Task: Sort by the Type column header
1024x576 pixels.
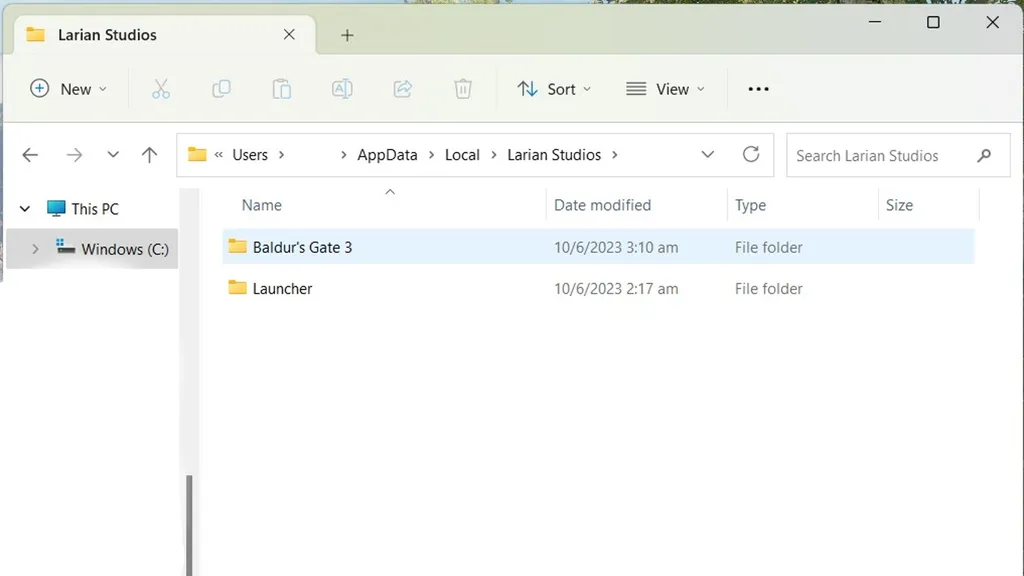Action: (750, 205)
